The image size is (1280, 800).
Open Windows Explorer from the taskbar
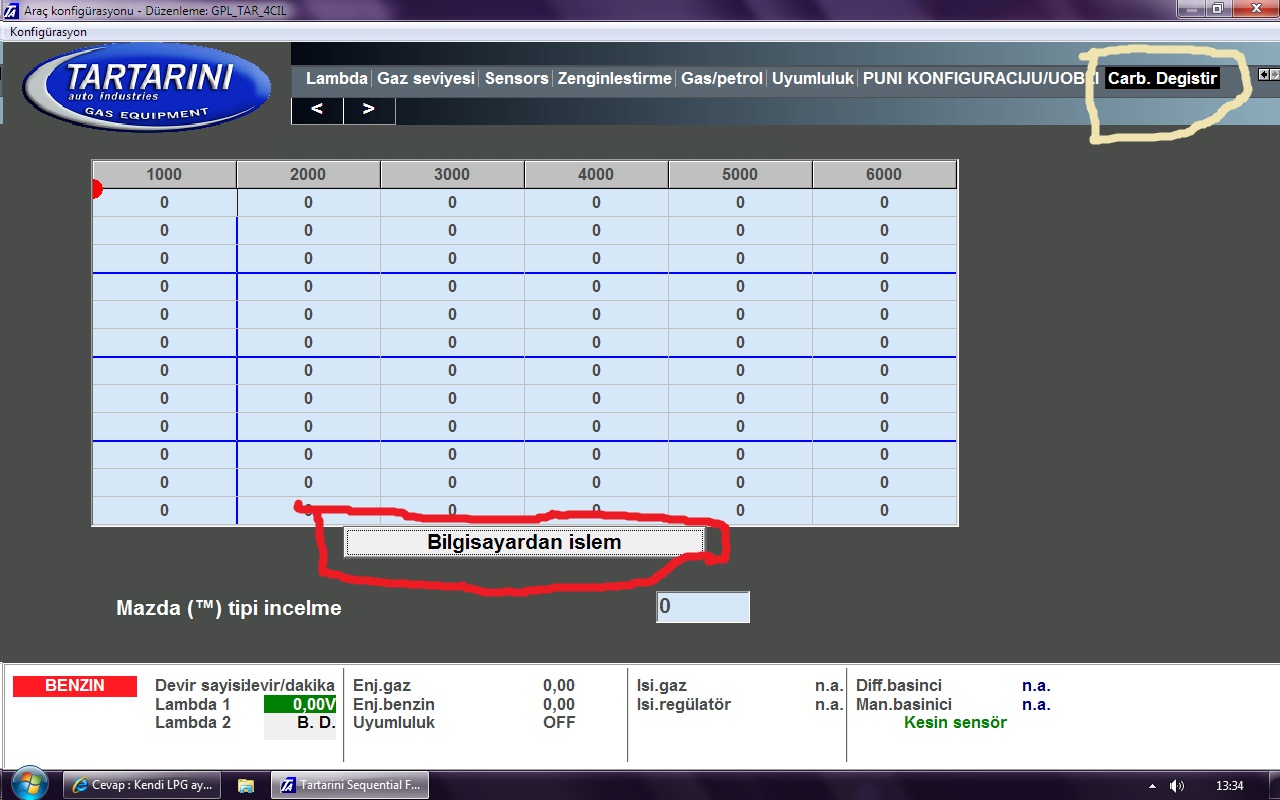(x=246, y=785)
